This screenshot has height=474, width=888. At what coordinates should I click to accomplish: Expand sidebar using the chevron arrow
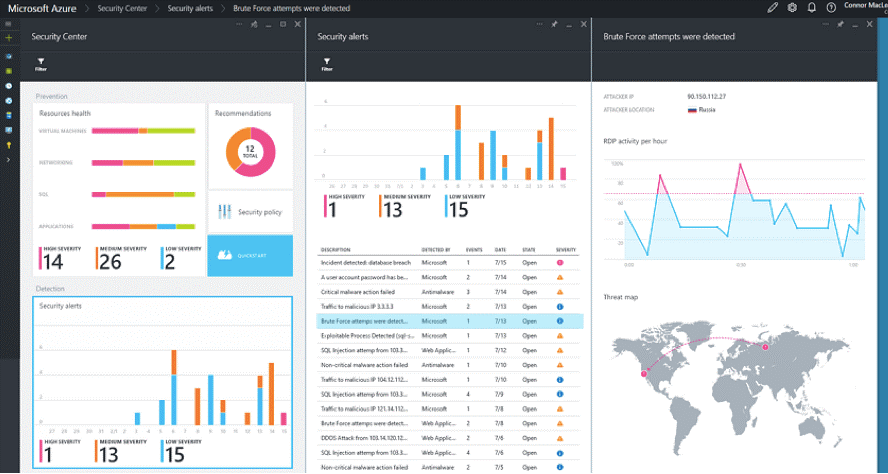pos(8,160)
